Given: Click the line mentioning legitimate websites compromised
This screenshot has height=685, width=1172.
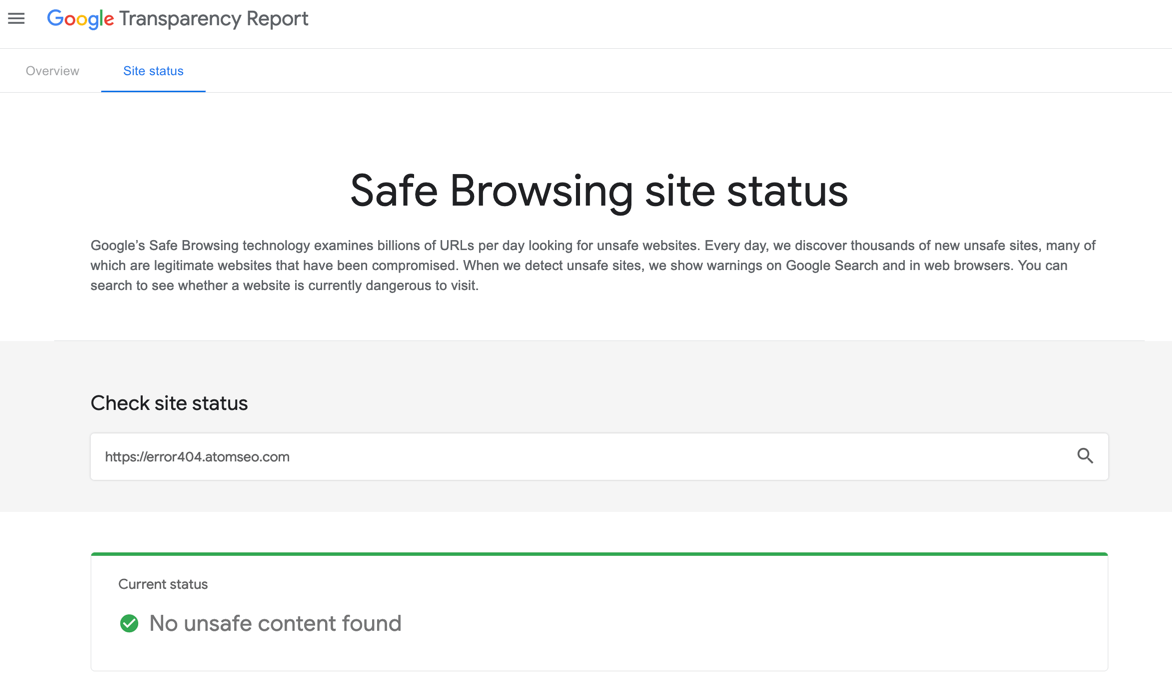Looking at the screenshot, I should point(579,265).
